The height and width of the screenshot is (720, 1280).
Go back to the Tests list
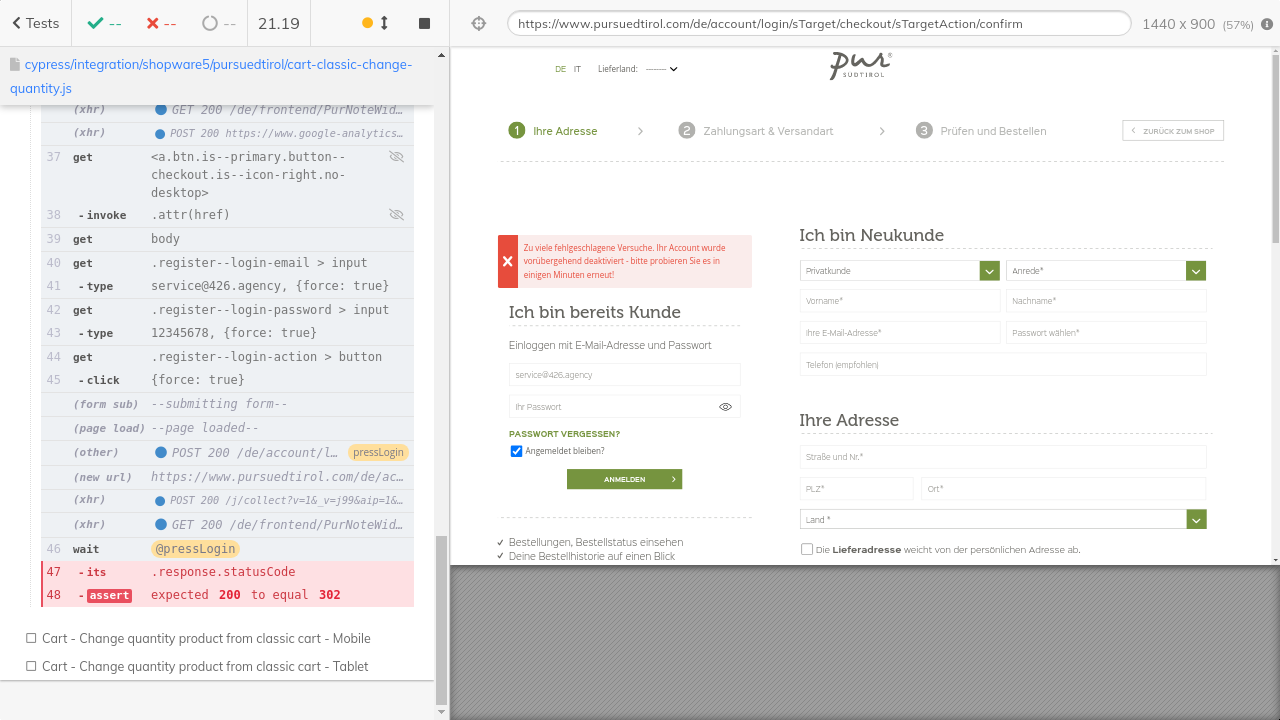pos(35,23)
